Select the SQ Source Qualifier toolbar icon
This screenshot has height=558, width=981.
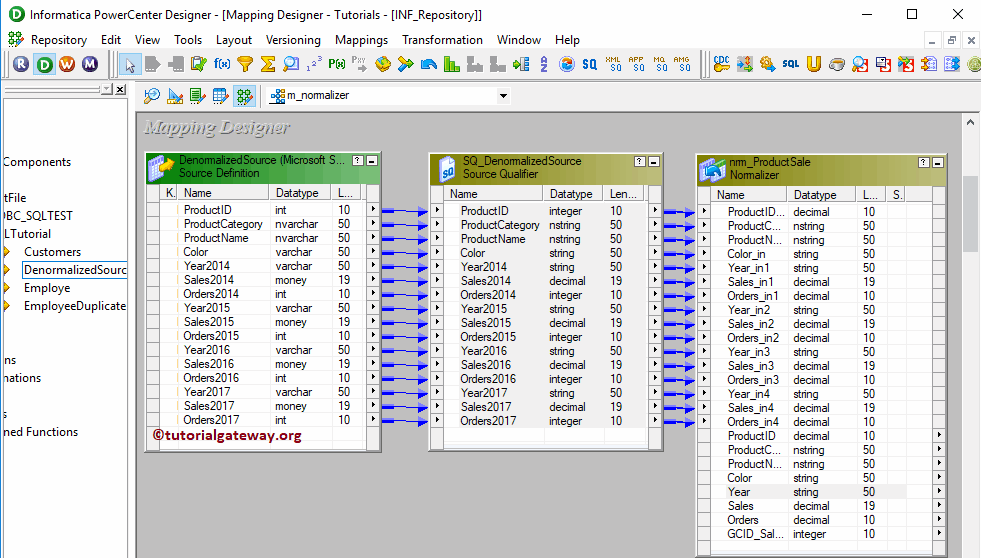click(590, 64)
